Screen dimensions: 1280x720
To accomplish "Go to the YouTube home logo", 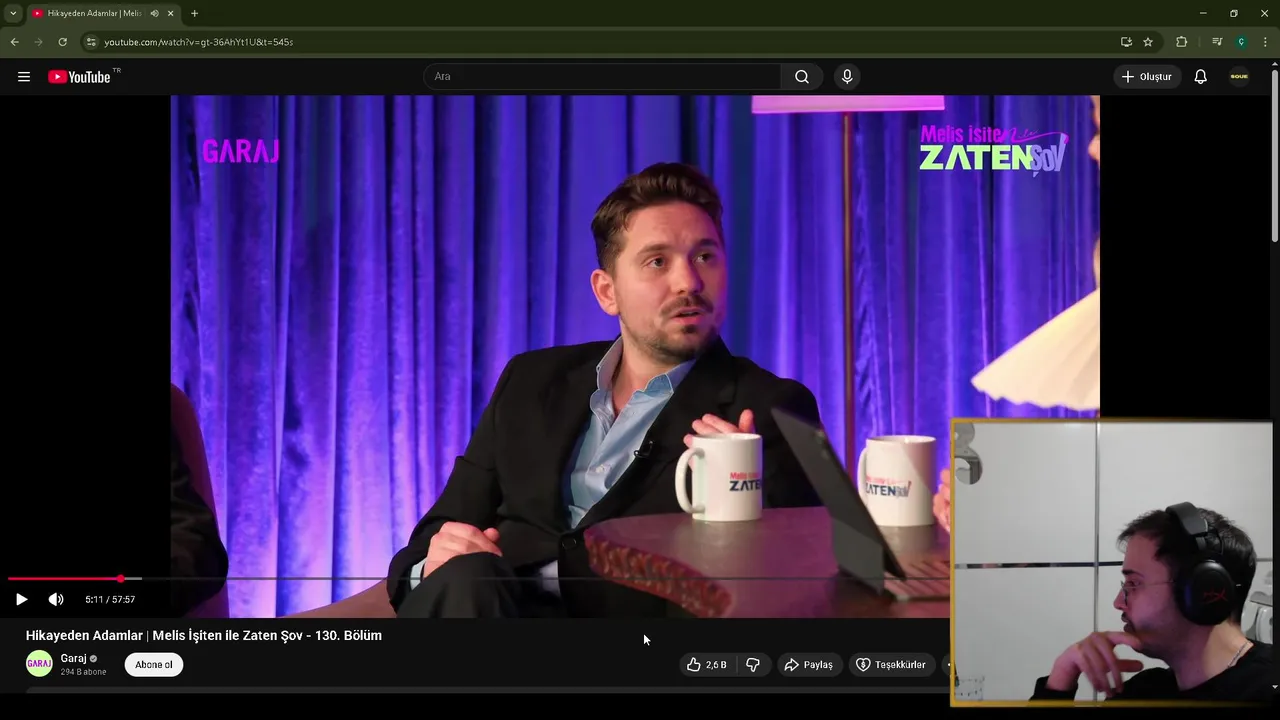I will (79, 77).
